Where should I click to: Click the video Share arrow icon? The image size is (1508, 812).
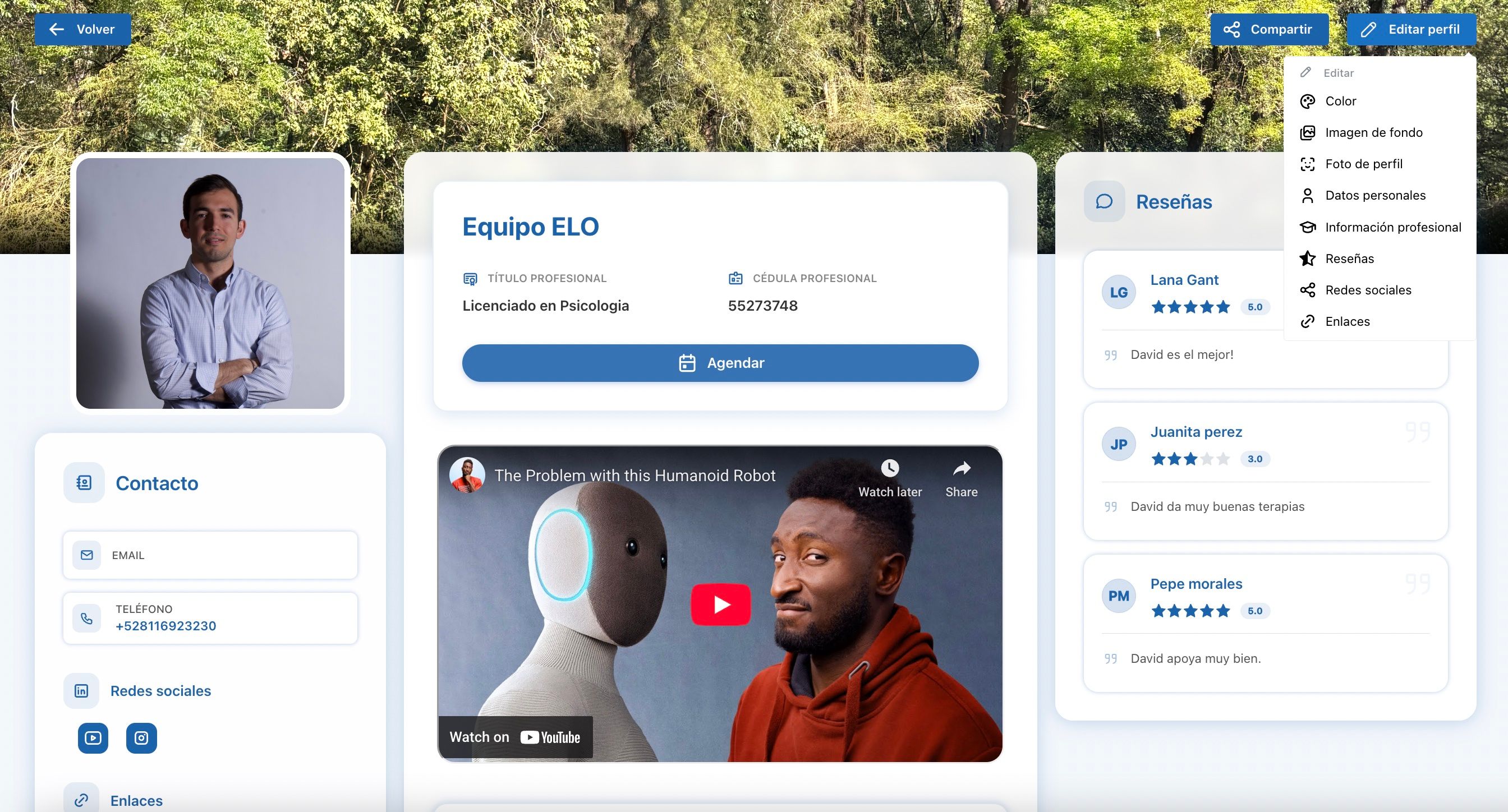pyautogui.click(x=961, y=468)
